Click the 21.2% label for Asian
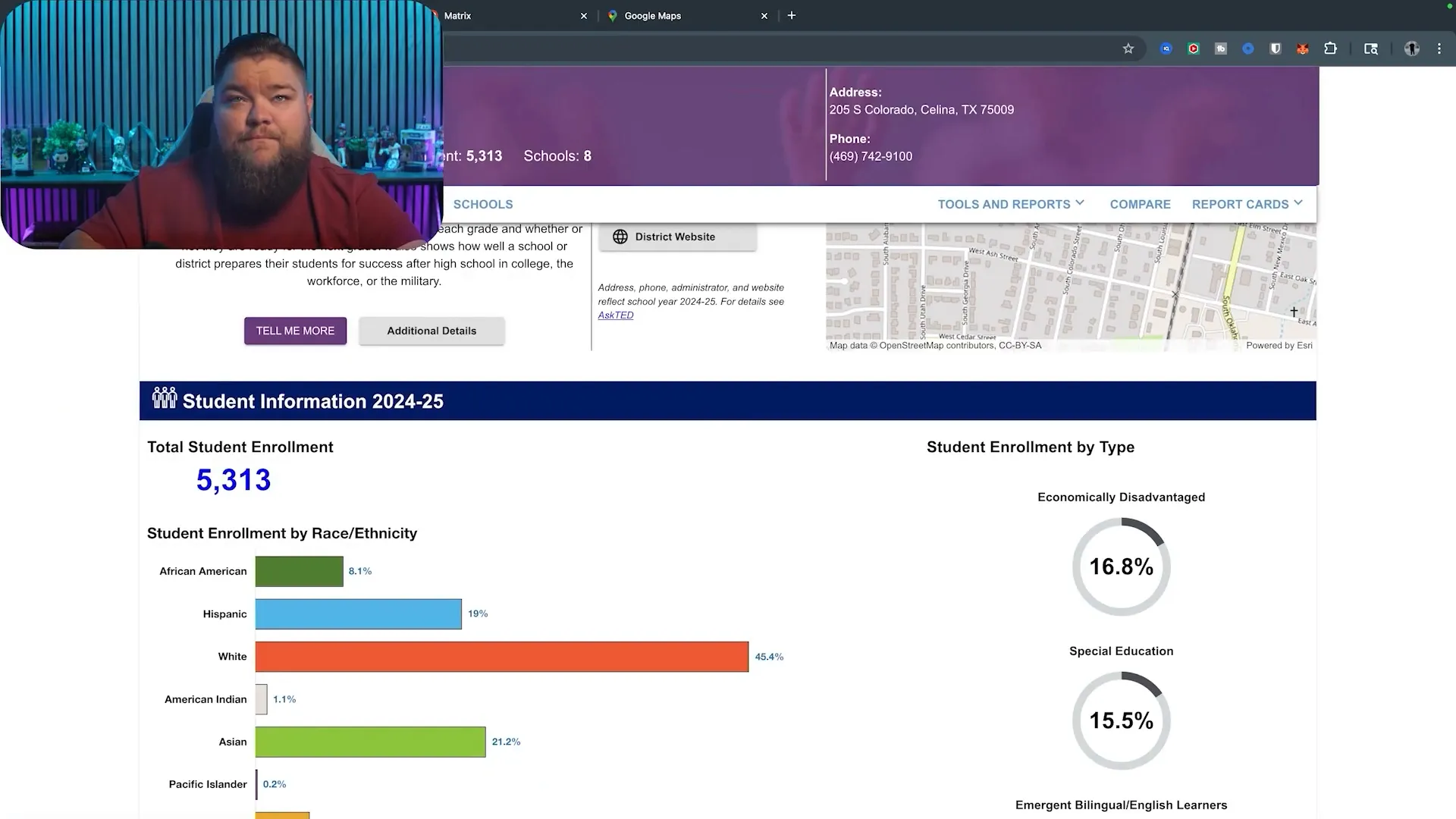The width and height of the screenshot is (1456, 819). 506,742
